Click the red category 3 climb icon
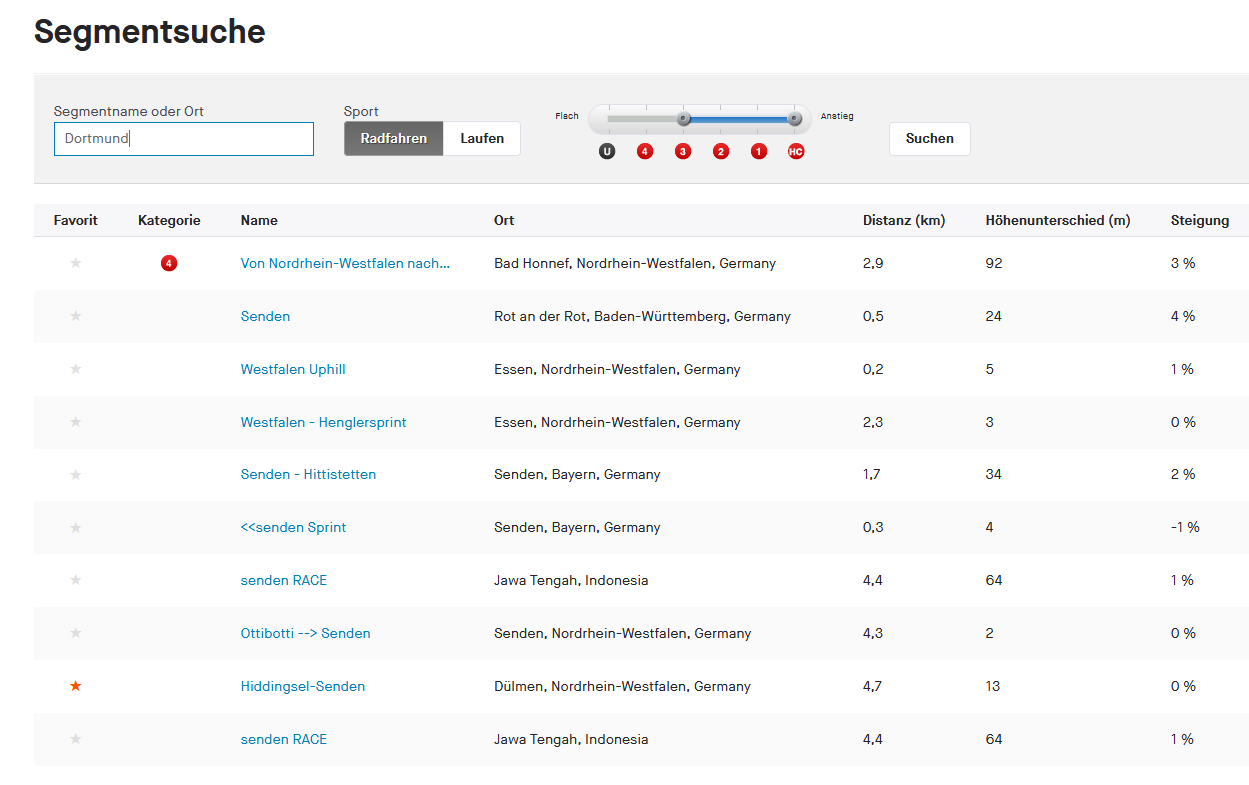1249x785 pixels. pyautogui.click(x=683, y=152)
